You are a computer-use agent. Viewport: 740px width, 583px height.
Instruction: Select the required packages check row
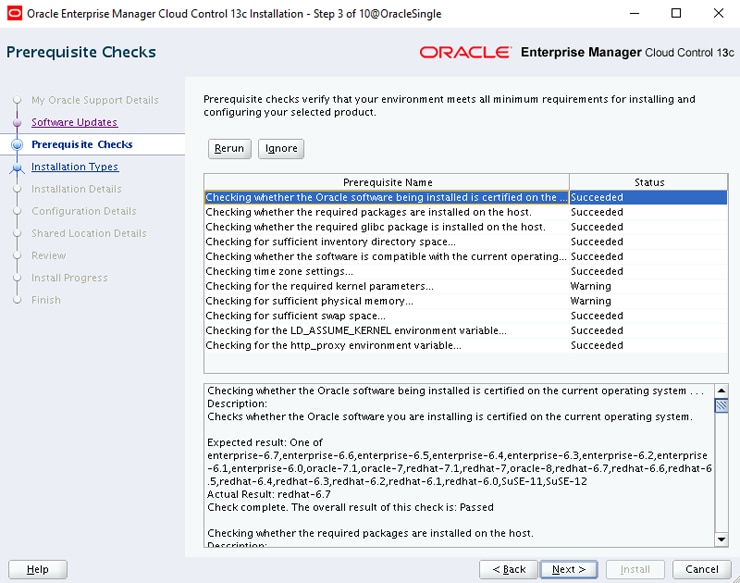[466, 212]
